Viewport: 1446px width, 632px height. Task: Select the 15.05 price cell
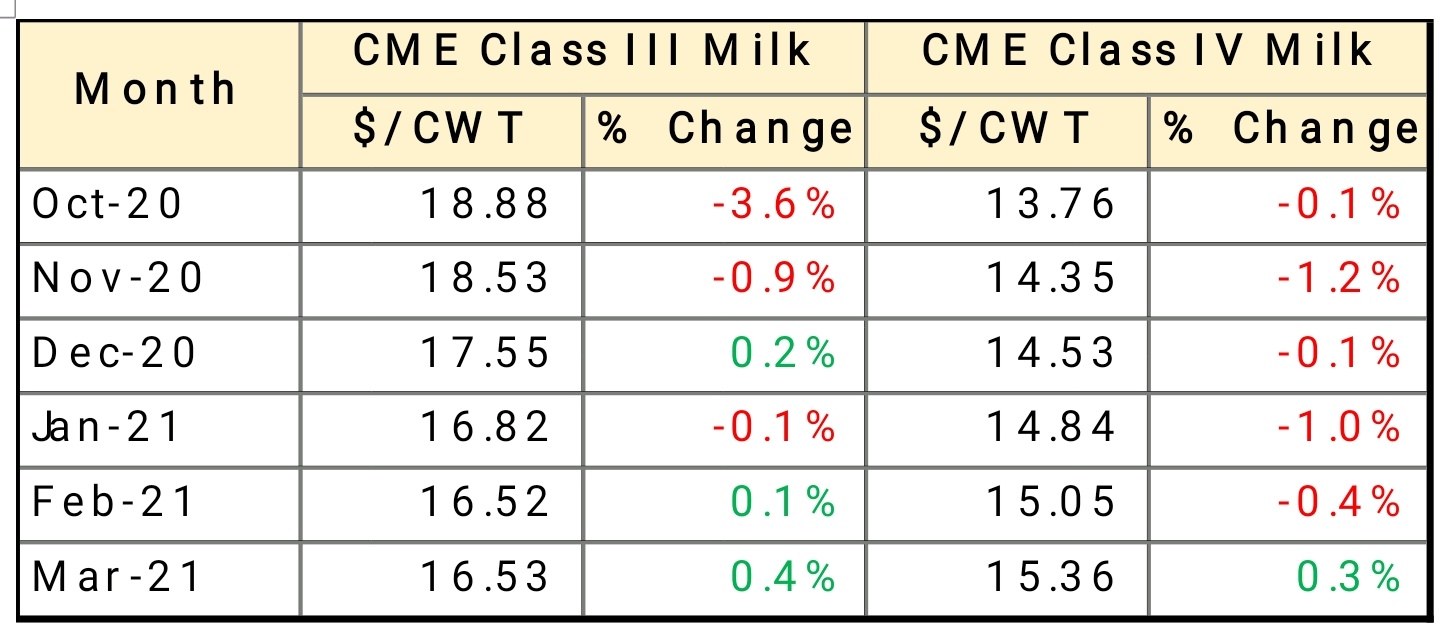pos(1050,501)
